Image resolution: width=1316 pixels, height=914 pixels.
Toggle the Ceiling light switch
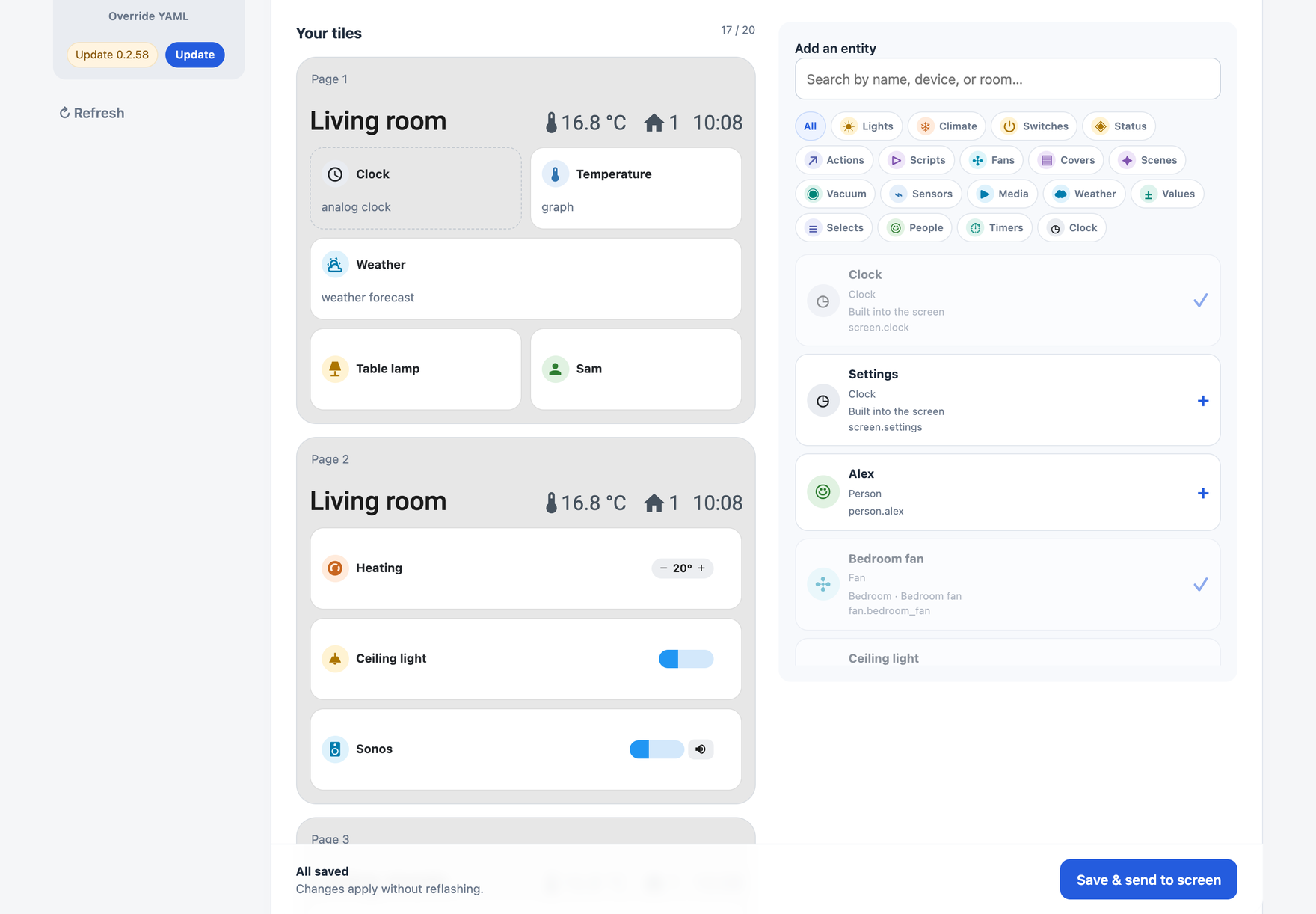(x=686, y=659)
